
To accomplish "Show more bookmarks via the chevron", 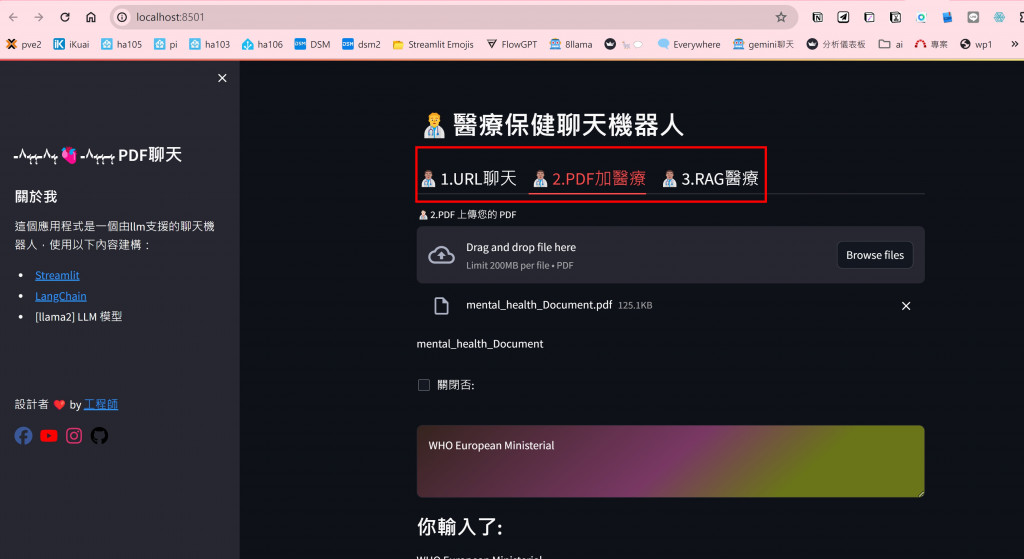I will [x=1014, y=44].
